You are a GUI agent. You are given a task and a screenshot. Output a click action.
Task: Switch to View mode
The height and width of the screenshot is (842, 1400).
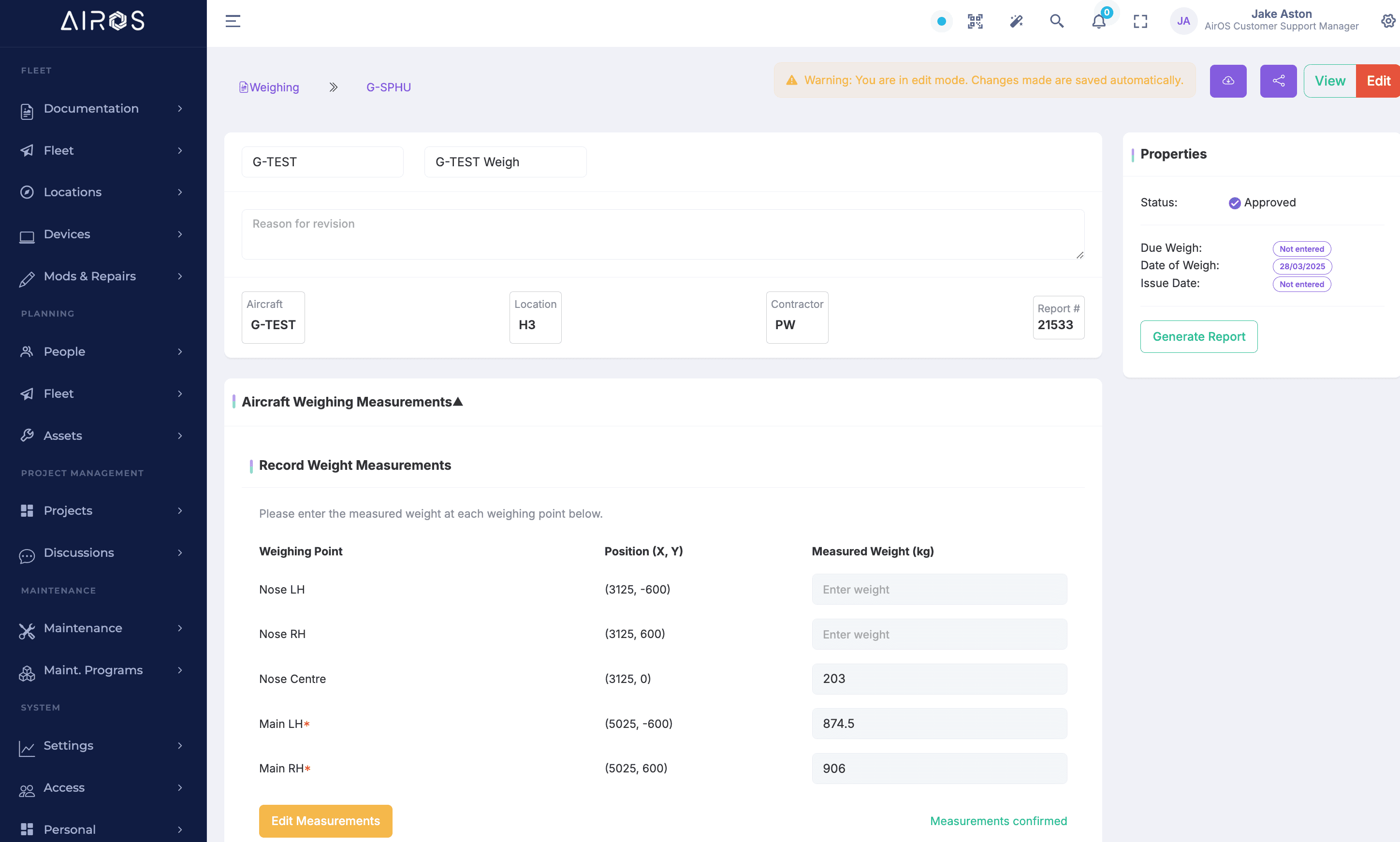1329,81
